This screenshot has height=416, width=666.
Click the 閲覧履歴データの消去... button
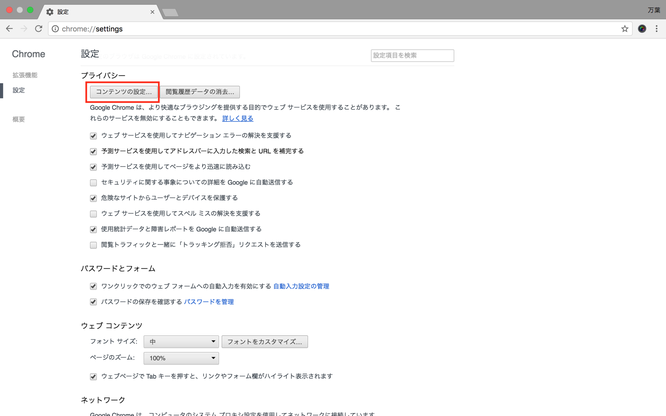[x=200, y=92]
